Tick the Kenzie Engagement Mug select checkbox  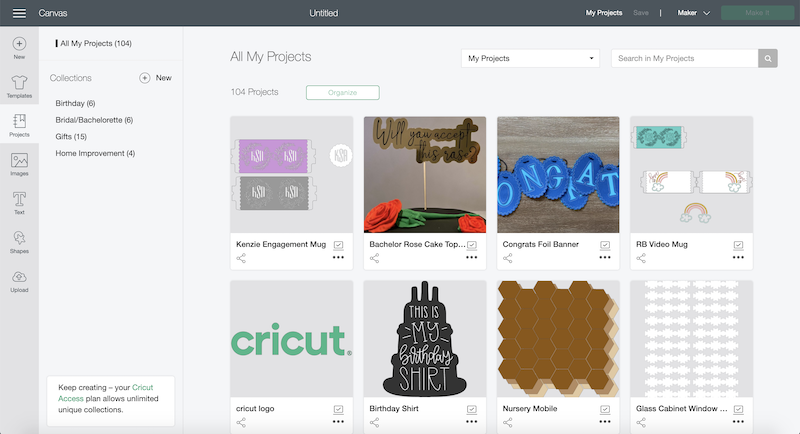[338, 245]
